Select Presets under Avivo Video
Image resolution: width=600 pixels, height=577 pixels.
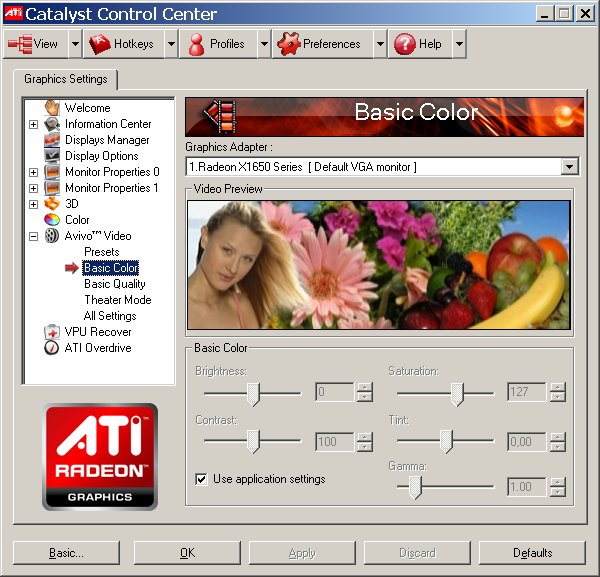[102, 252]
